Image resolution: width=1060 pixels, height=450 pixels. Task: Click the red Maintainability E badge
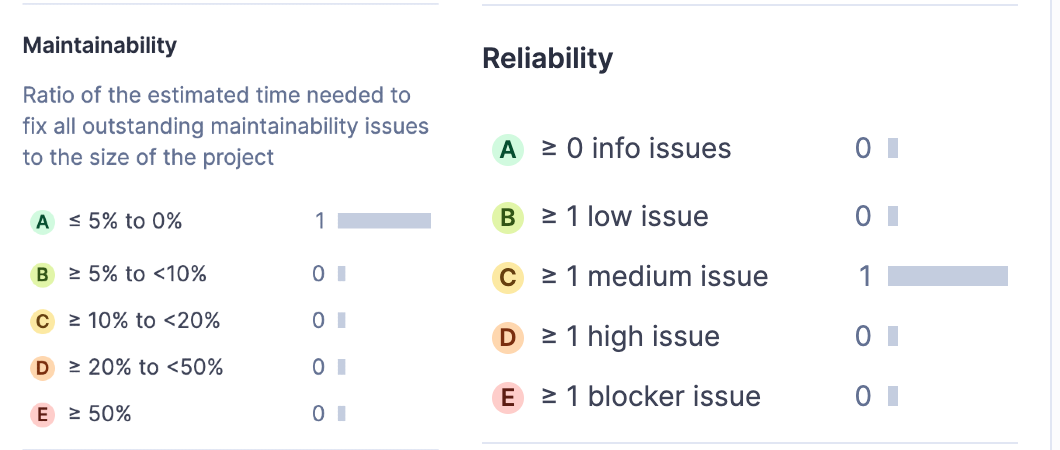coord(42,413)
